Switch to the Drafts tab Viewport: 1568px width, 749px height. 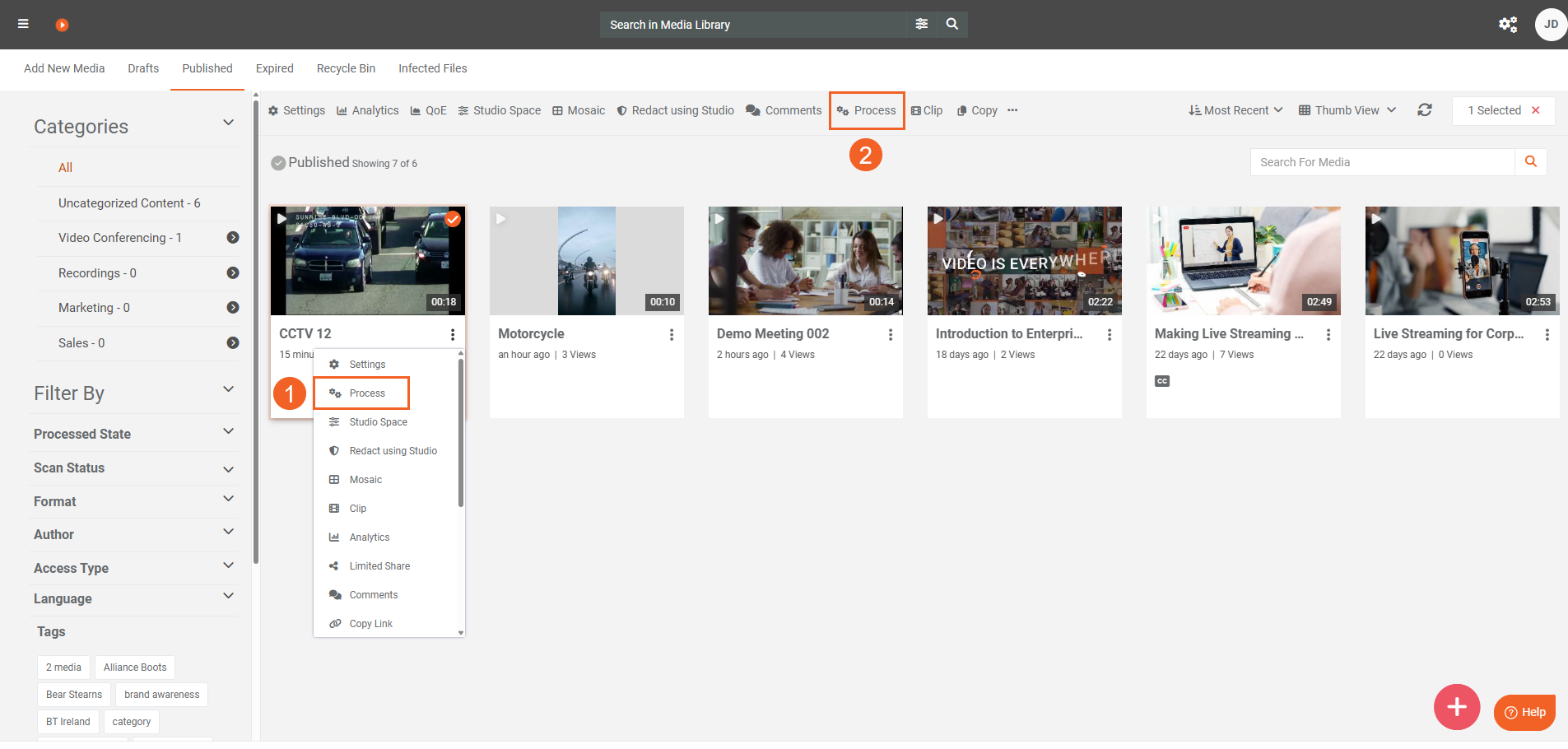(143, 68)
